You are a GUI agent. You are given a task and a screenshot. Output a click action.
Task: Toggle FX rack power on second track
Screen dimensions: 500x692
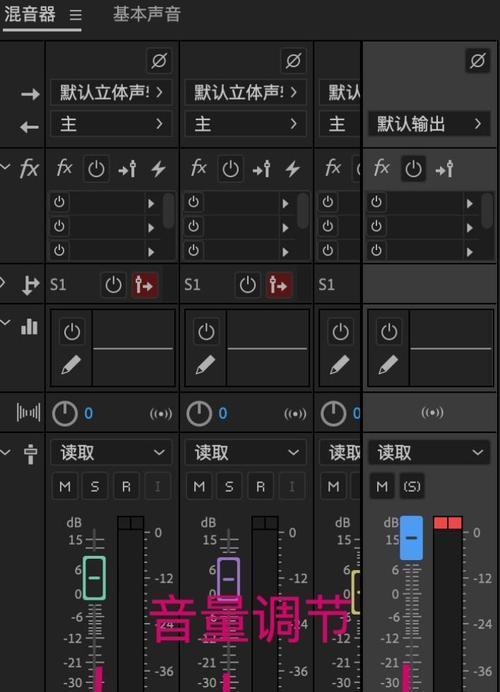click(x=230, y=169)
